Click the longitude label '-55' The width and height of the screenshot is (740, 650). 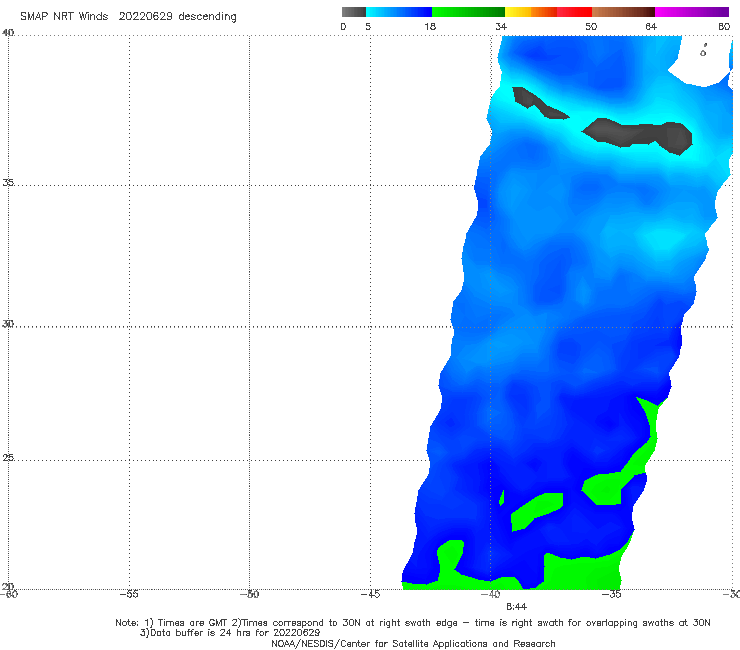[x=129, y=594]
